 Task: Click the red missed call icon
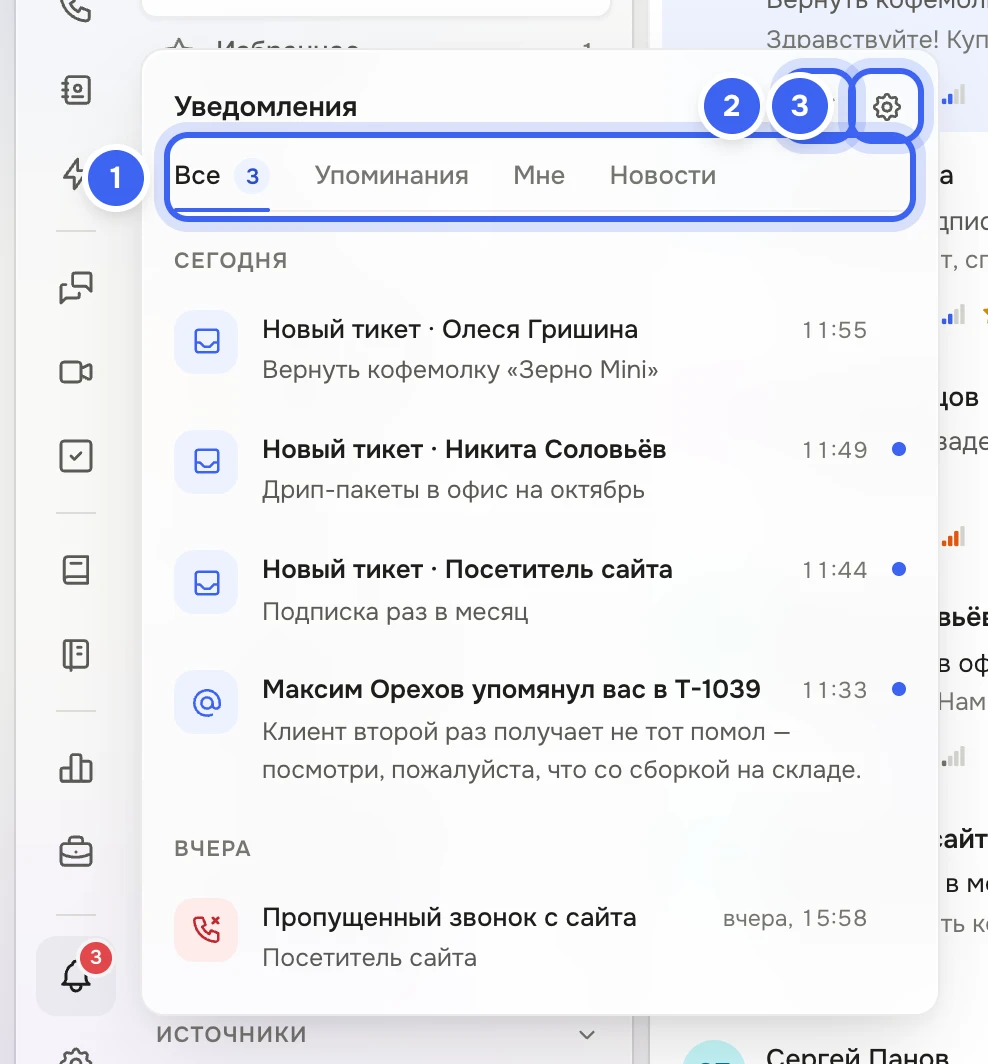pos(206,930)
